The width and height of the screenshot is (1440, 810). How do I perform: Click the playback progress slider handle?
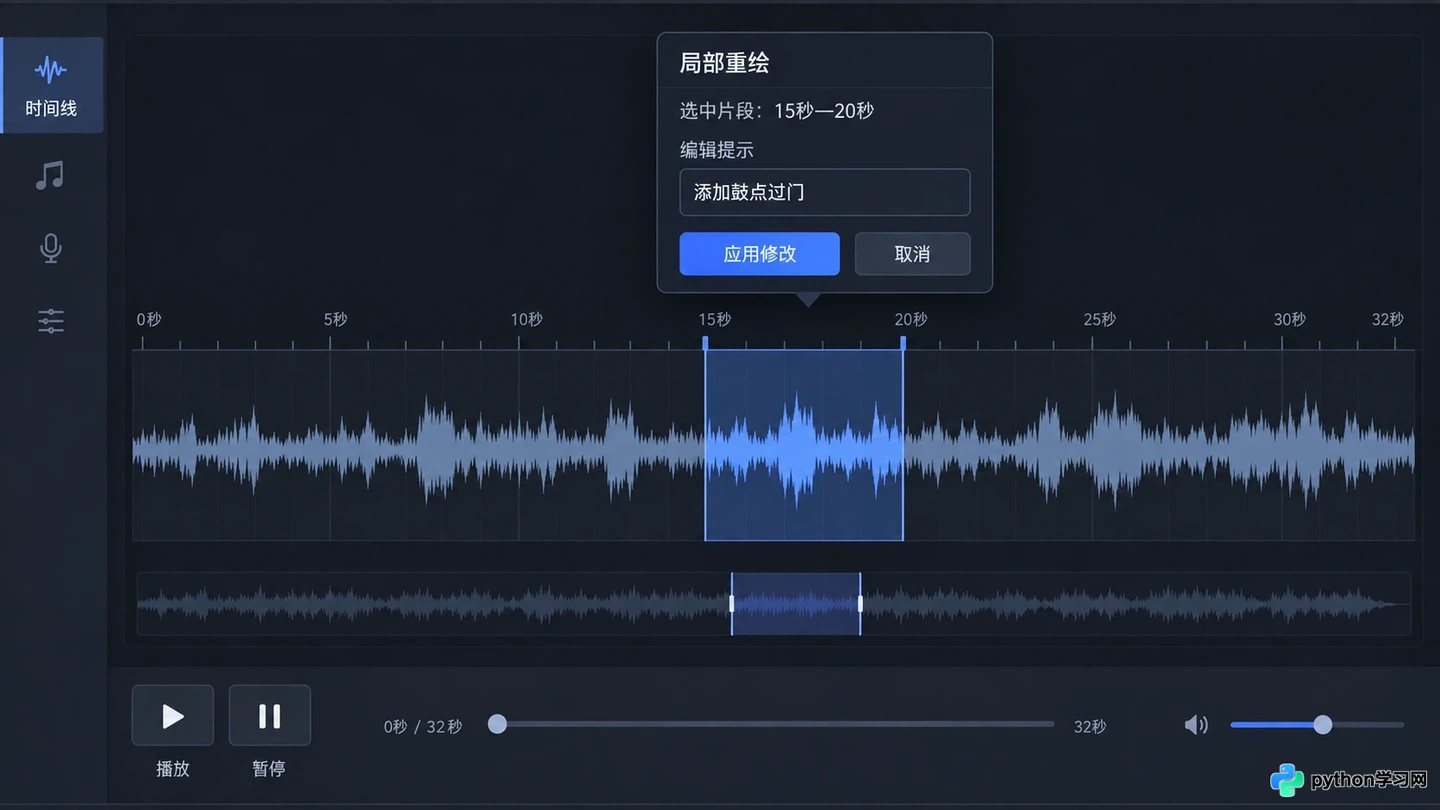coord(497,724)
